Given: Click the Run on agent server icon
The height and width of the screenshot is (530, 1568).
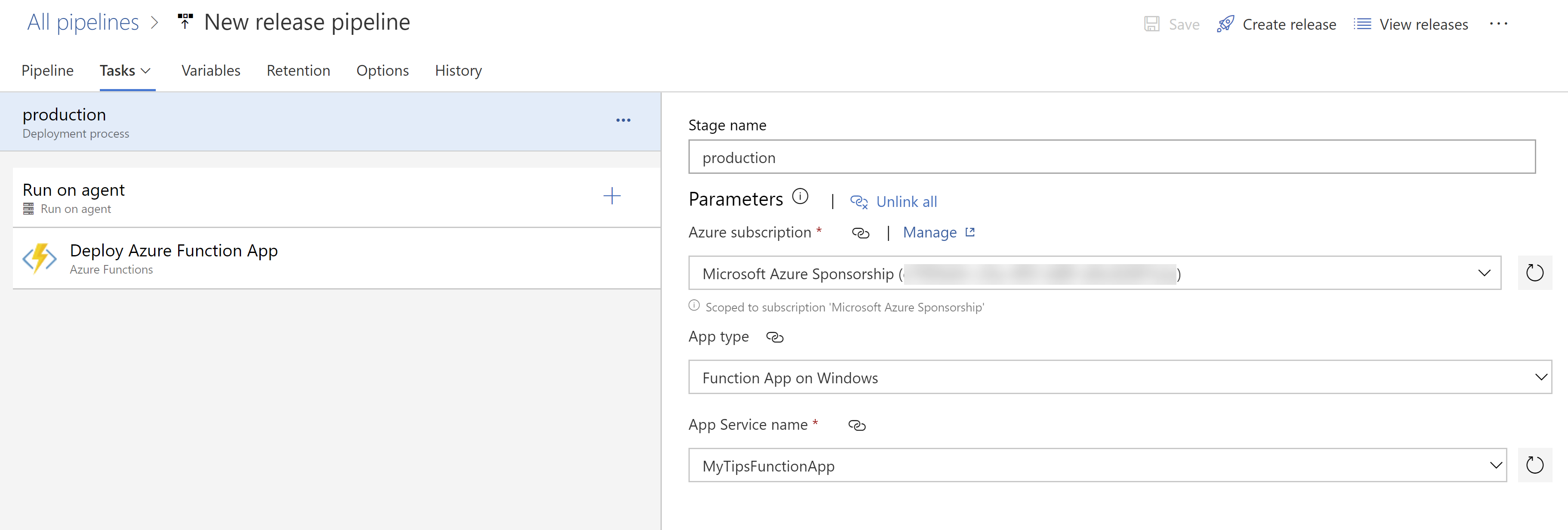Looking at the screenshot, I should point(28,210).
